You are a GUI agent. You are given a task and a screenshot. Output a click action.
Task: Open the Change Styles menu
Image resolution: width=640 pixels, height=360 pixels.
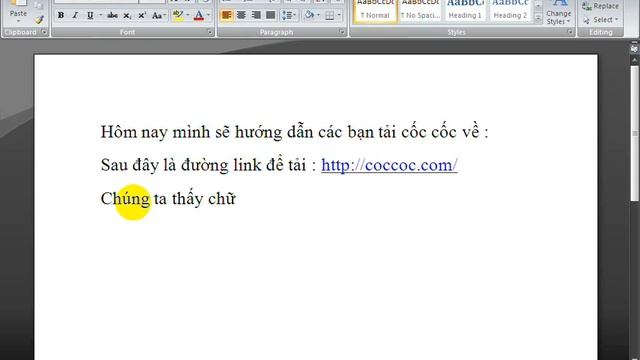558,13
